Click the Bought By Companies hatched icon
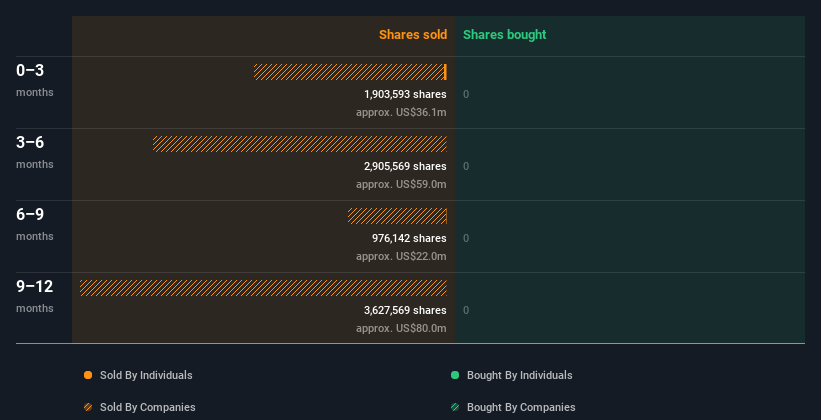This screenshot has width=821, height=420. (455, 407)
